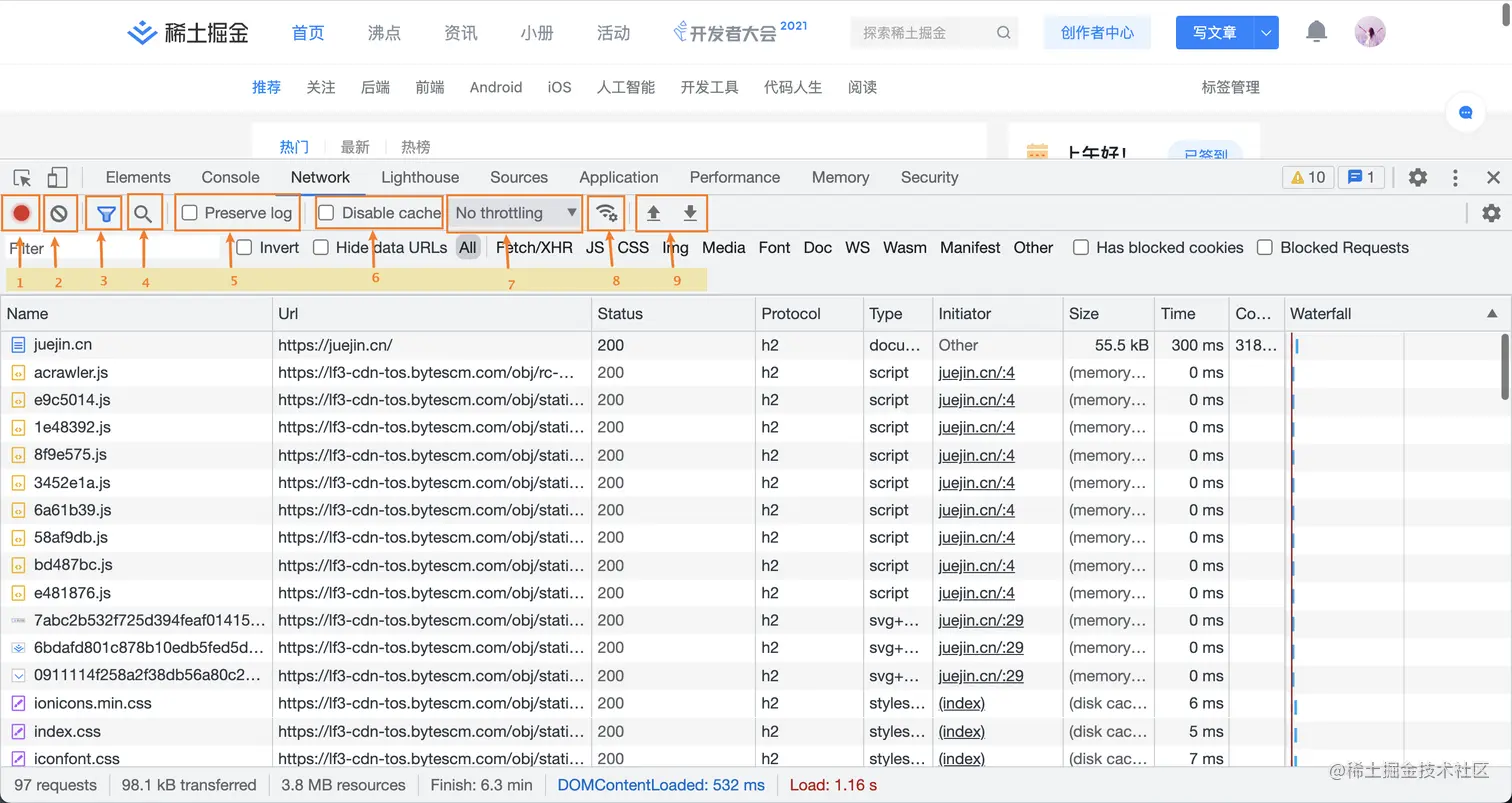Export HAR file with download arrow
This screenshot has width=1512, height=803.
690,213
